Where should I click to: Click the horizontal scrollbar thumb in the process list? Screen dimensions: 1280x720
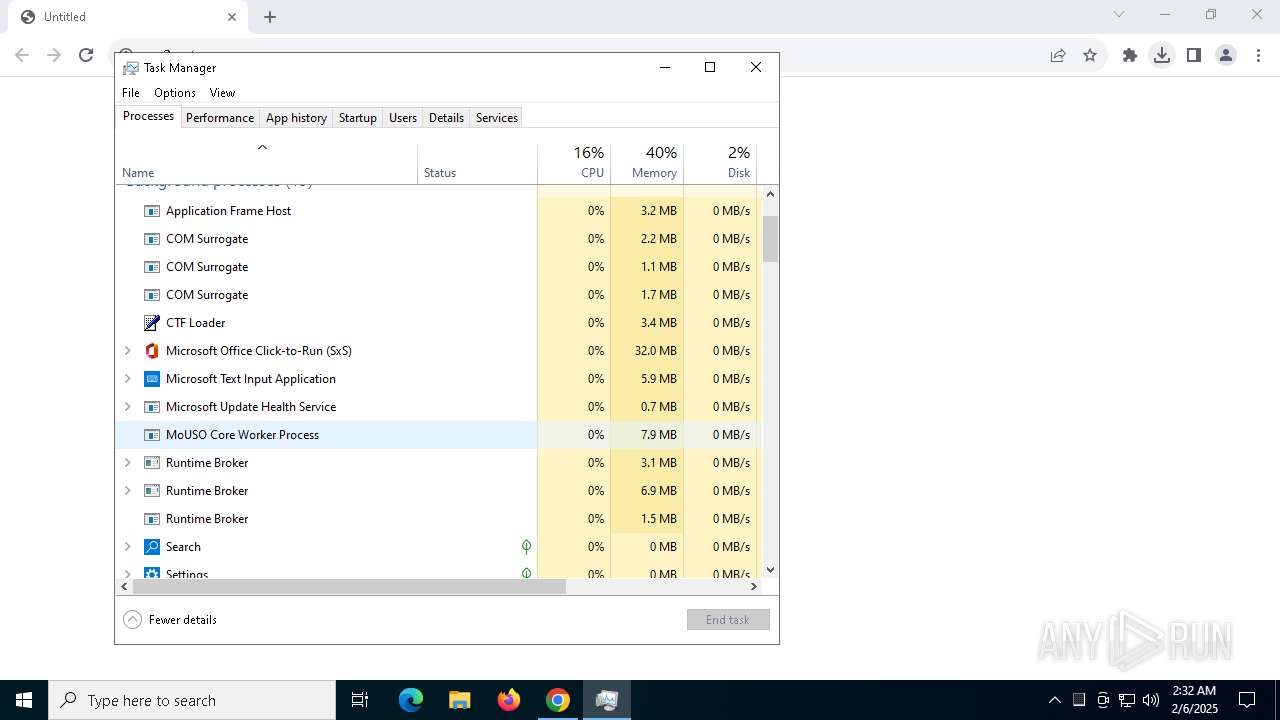[349, 587]
